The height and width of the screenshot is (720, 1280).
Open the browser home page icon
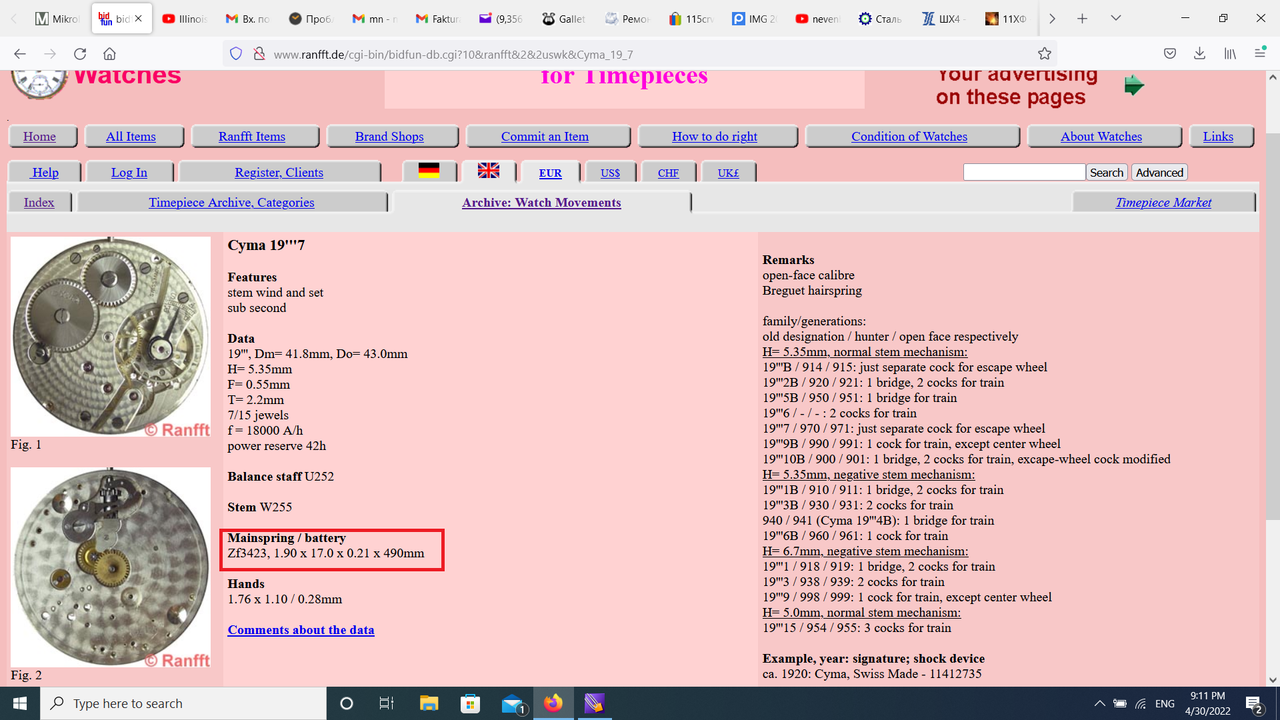tap(110, 54)
